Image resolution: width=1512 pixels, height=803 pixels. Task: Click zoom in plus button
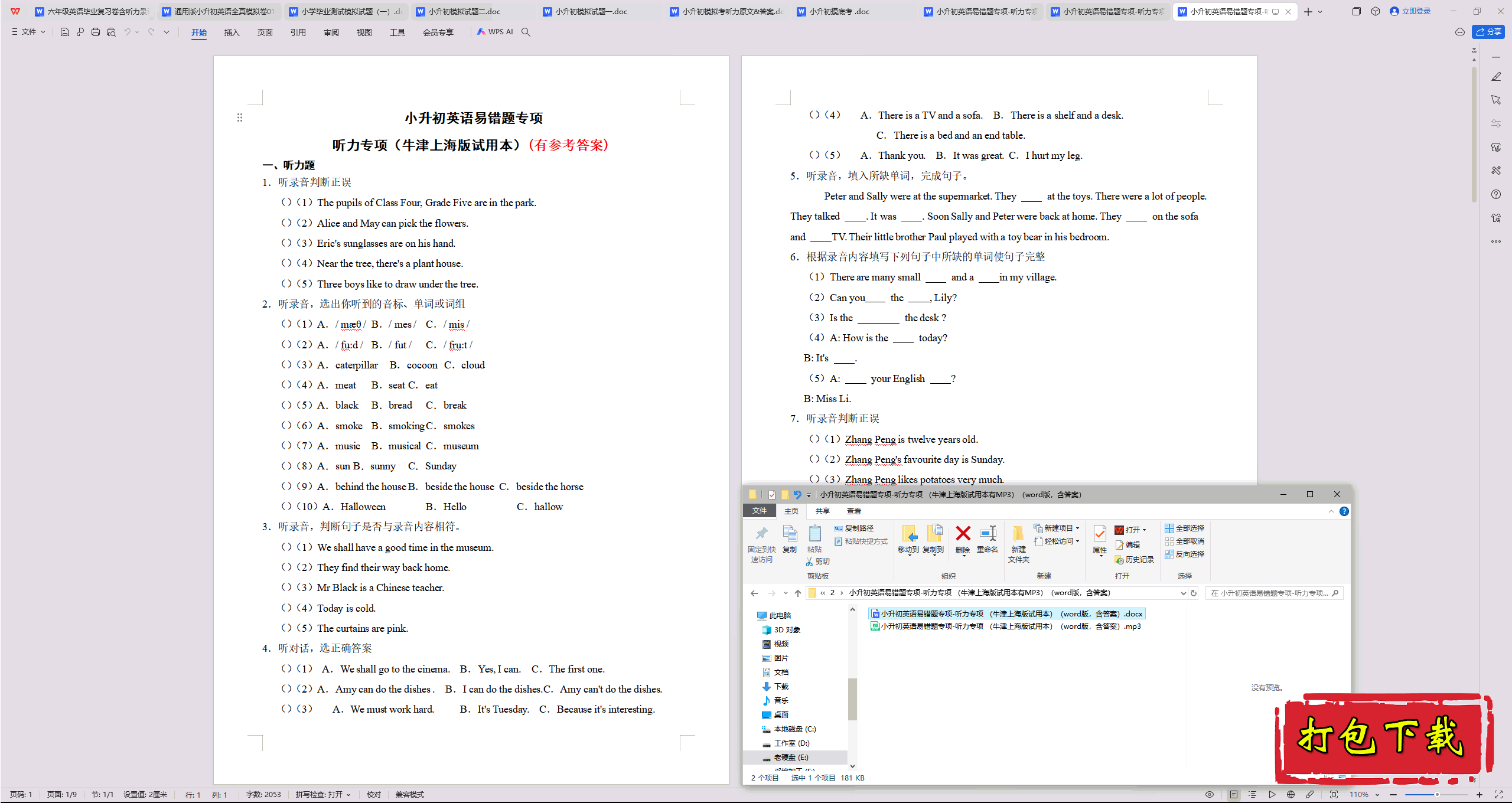pos(1479,795)
